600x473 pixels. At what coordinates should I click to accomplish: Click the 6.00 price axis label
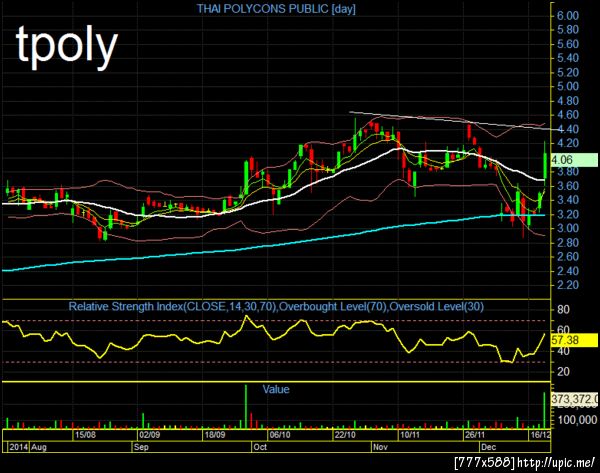pos(567,16)
